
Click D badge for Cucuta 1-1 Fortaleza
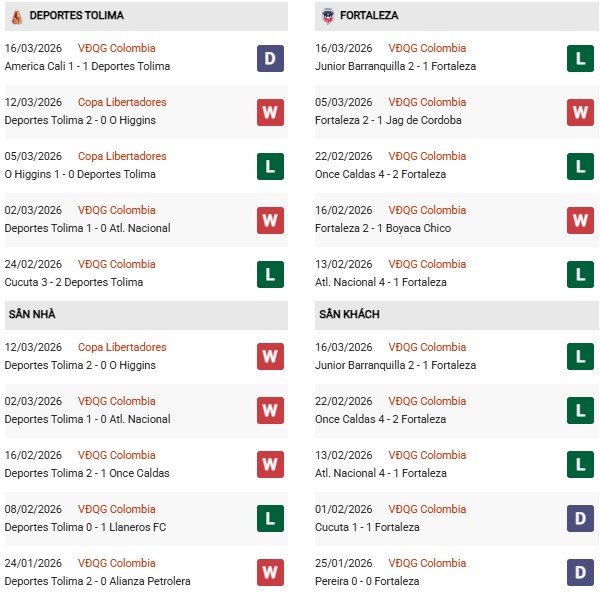tap(581, 519)
